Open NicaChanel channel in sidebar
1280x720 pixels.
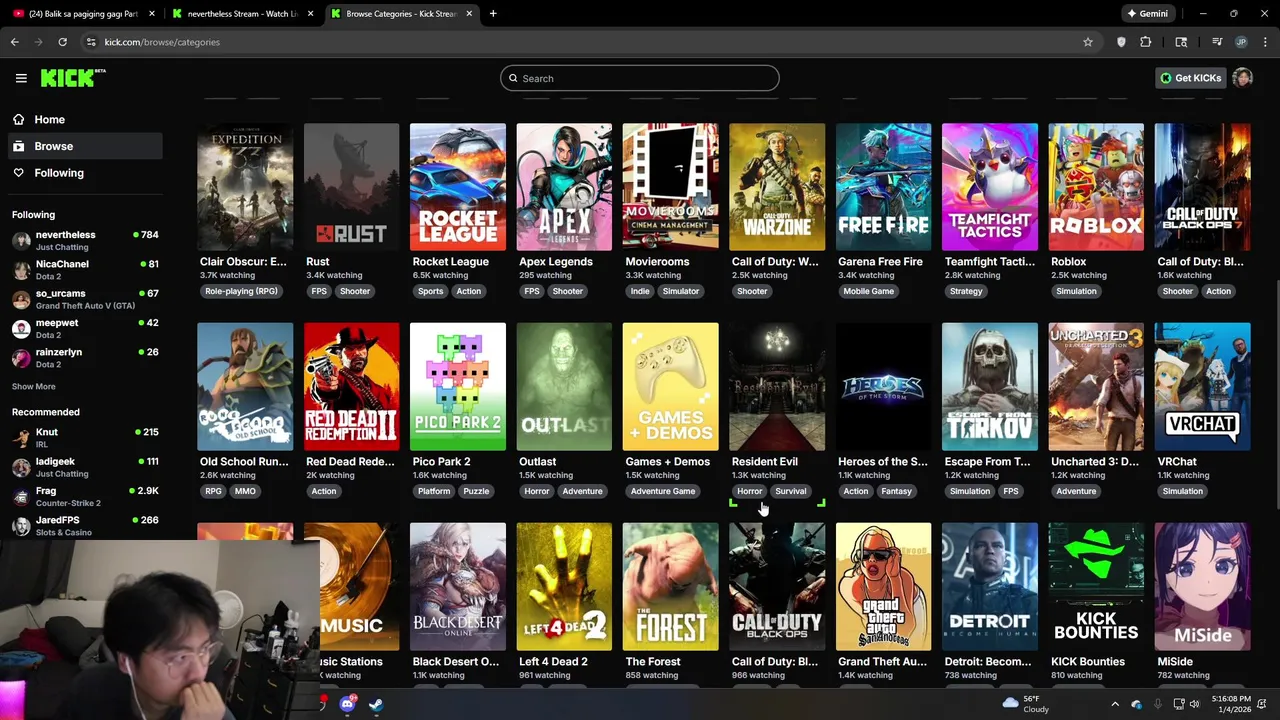85,270
